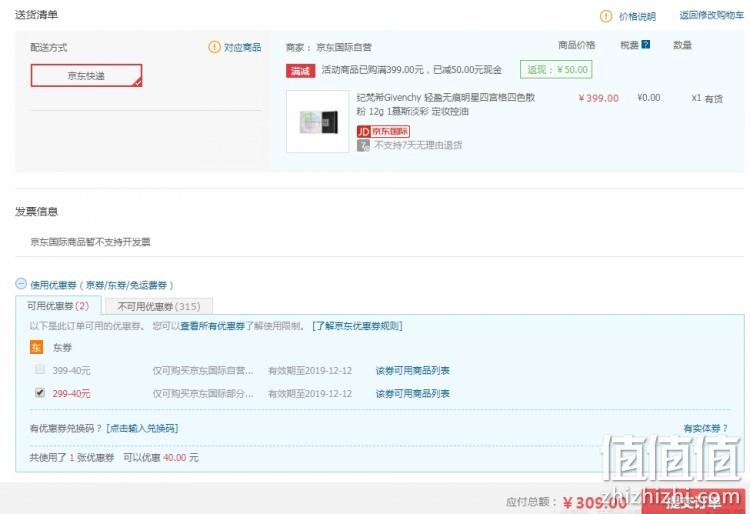
Task: Select the X1 quantity text
Action: click(696, 98)
